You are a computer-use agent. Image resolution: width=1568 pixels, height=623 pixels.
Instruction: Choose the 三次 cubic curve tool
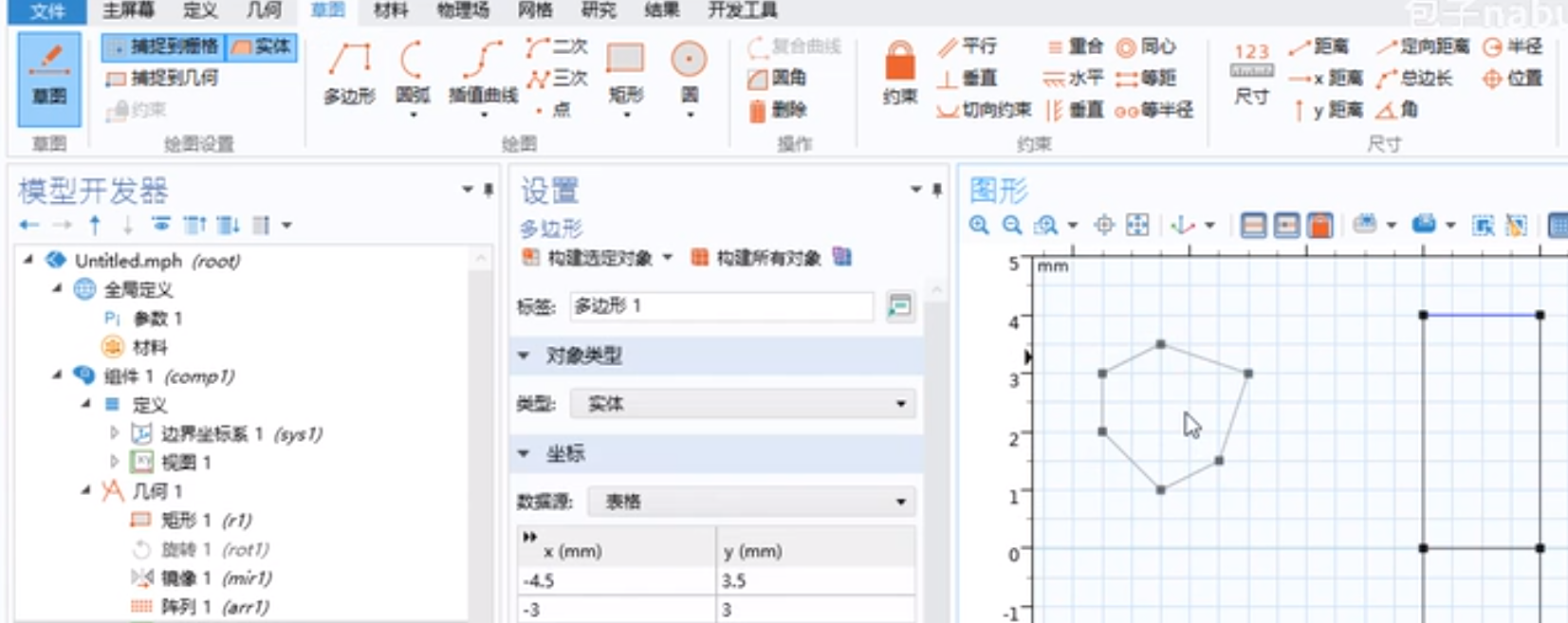coord(557,78)
